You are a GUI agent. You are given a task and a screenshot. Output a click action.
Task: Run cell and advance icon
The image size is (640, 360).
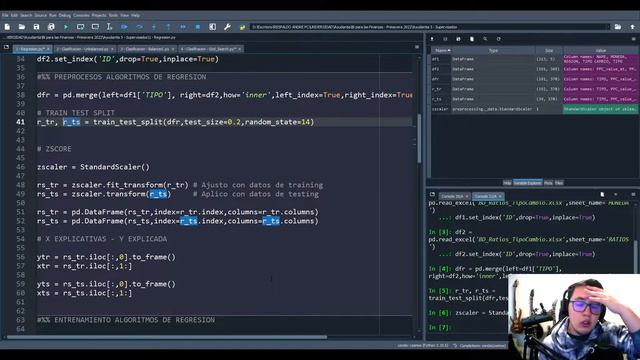[x=95, y=27]
